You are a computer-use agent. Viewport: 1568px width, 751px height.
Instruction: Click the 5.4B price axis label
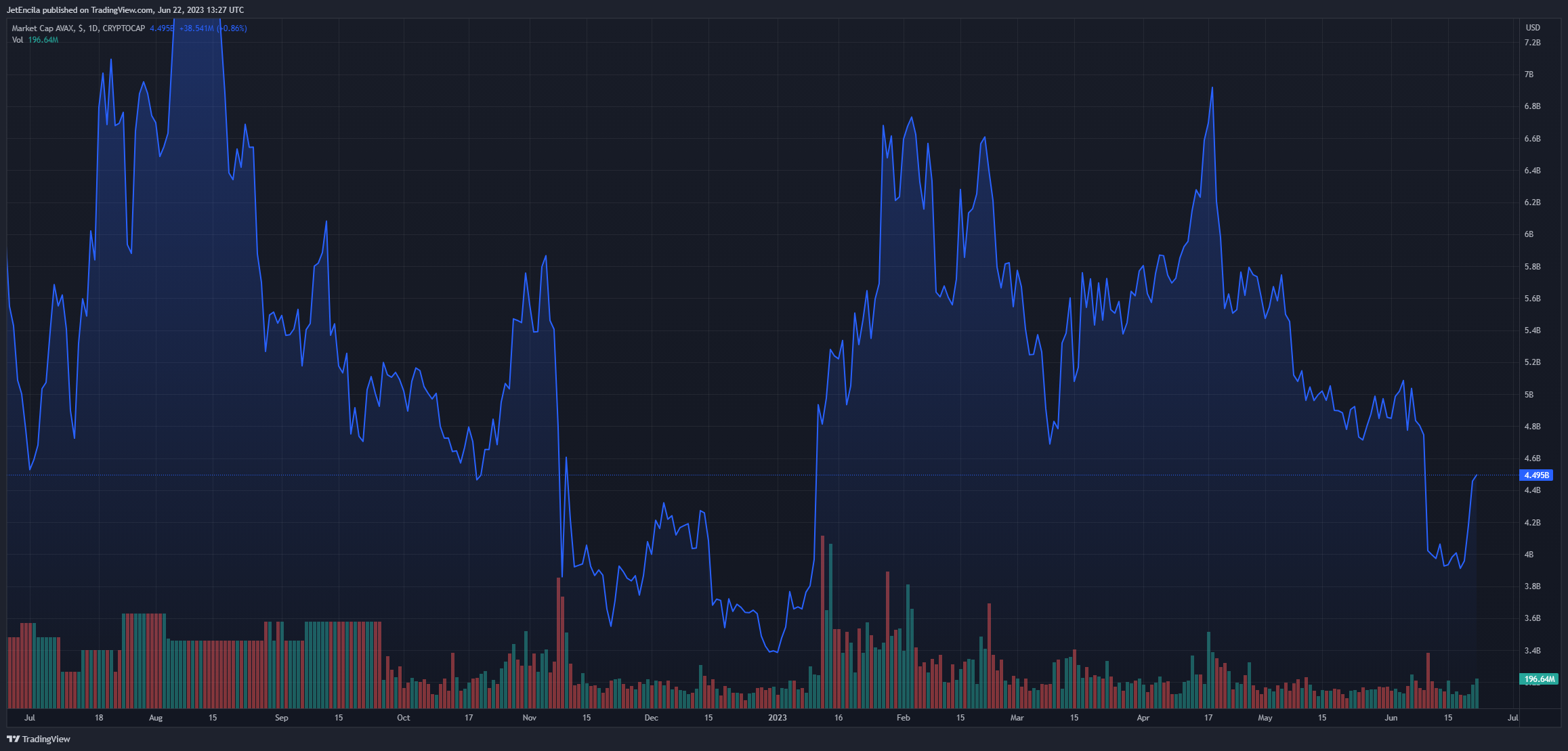point(1532,330)
